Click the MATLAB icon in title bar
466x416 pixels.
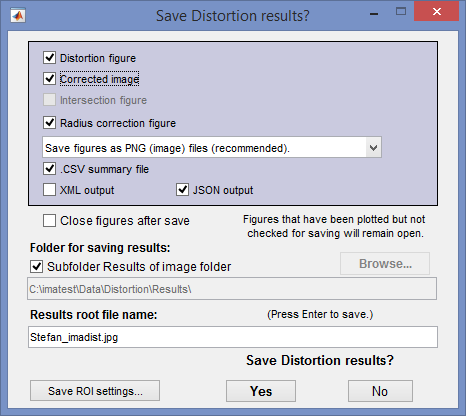(18, 16)
